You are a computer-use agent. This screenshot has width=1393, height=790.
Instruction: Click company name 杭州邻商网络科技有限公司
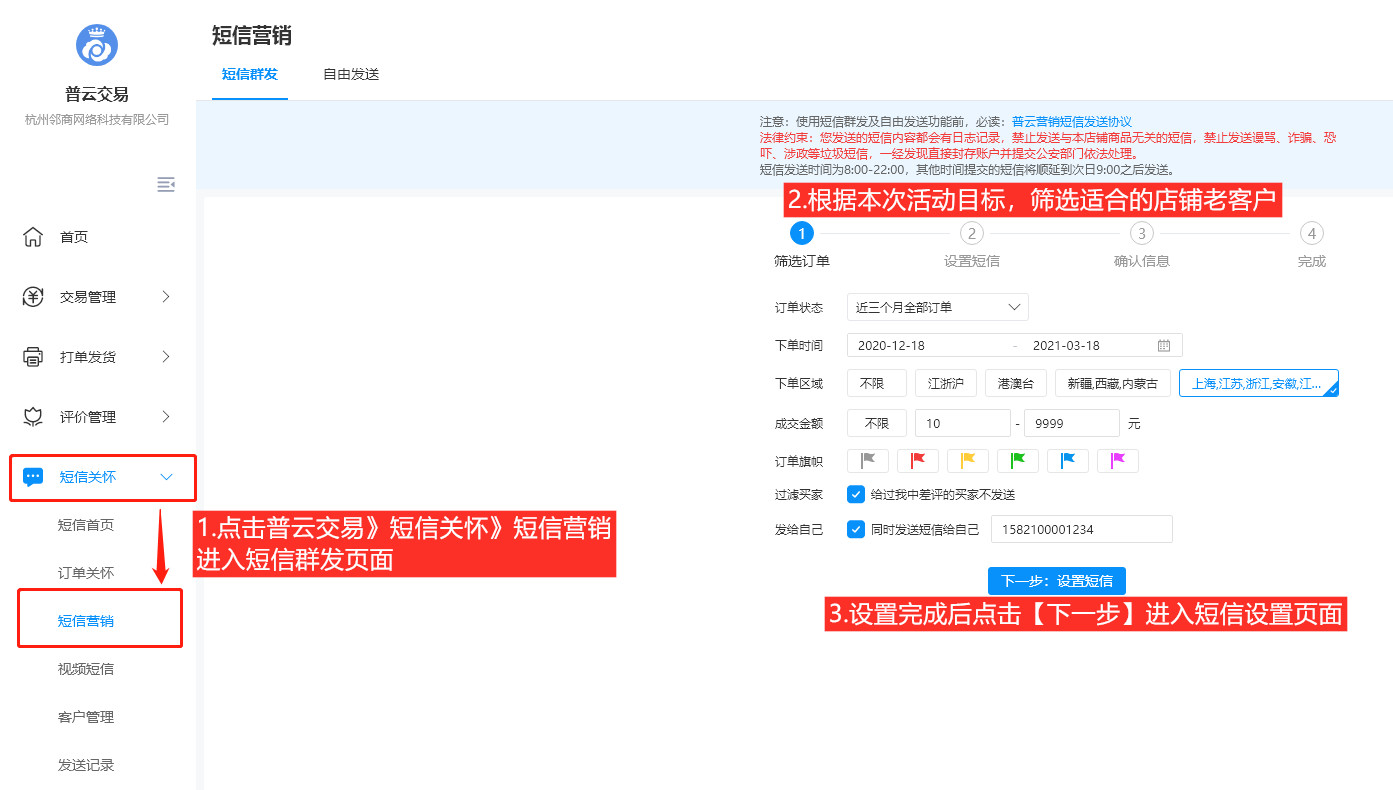click(x=97, y=120)
